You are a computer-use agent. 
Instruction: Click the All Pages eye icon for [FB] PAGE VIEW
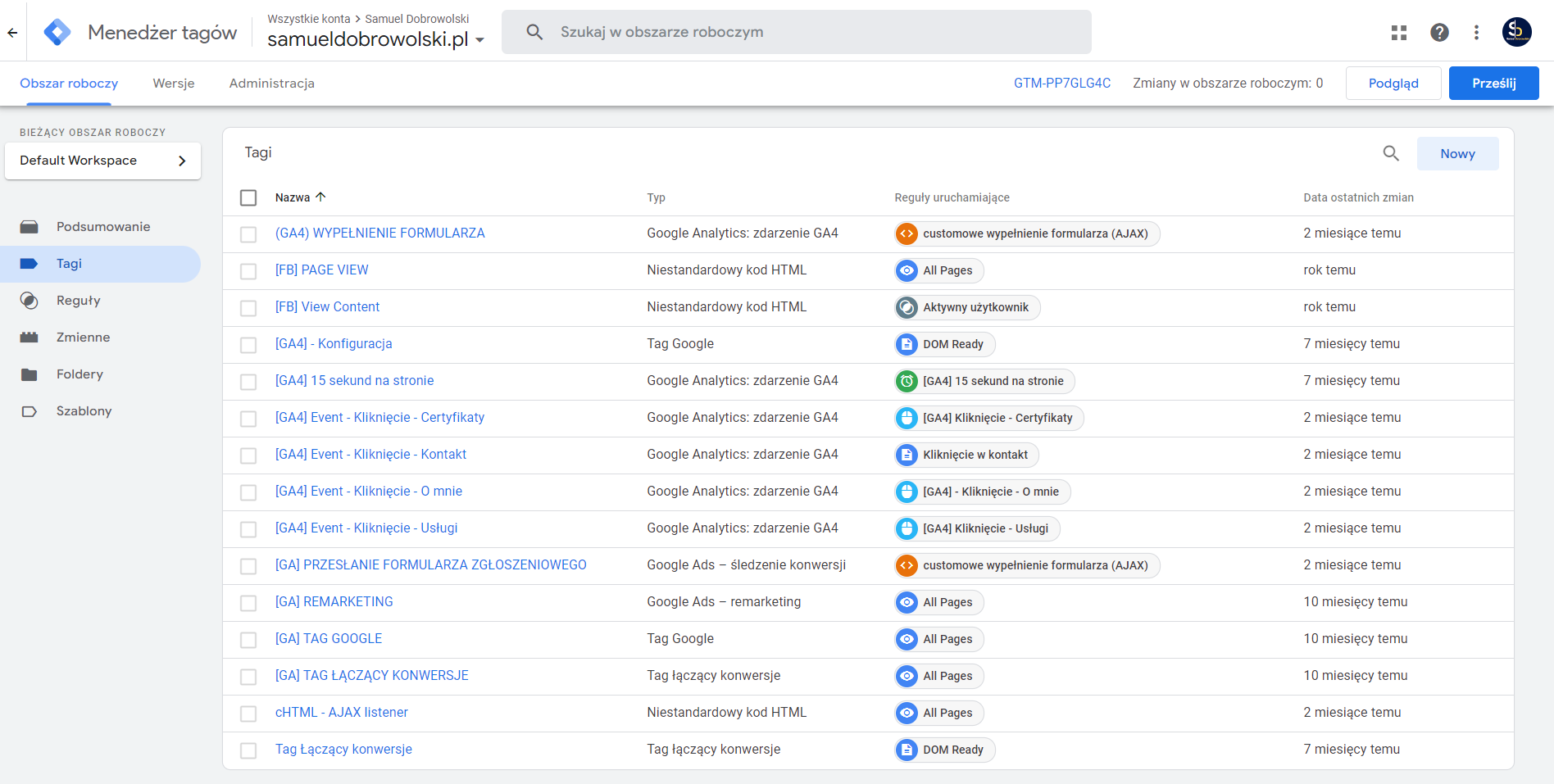[906, 270]
